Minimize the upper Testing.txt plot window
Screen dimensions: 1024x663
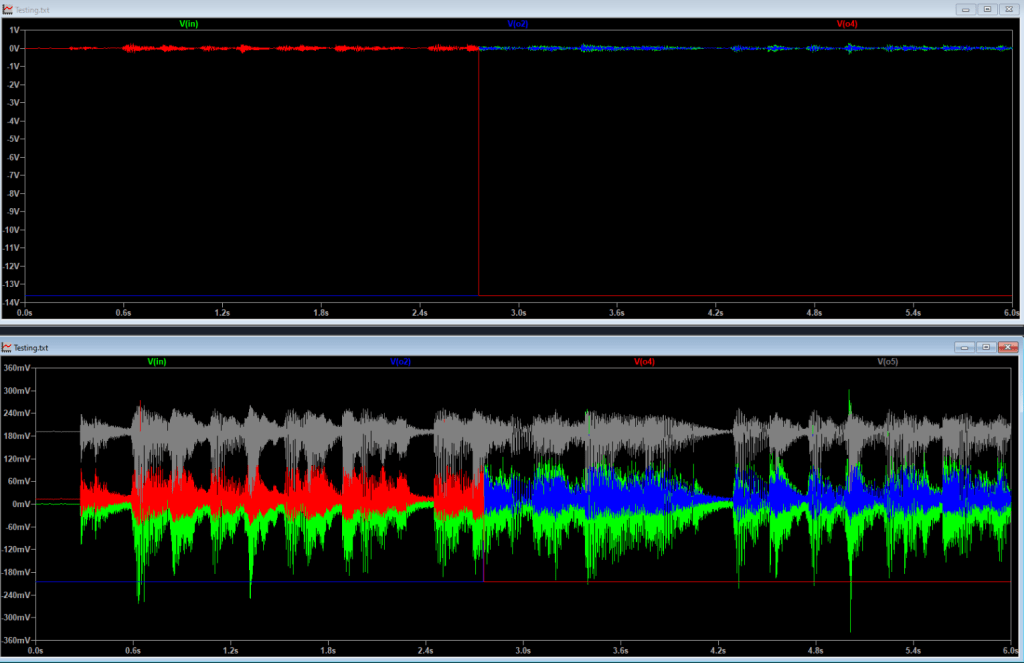(964, 8)
